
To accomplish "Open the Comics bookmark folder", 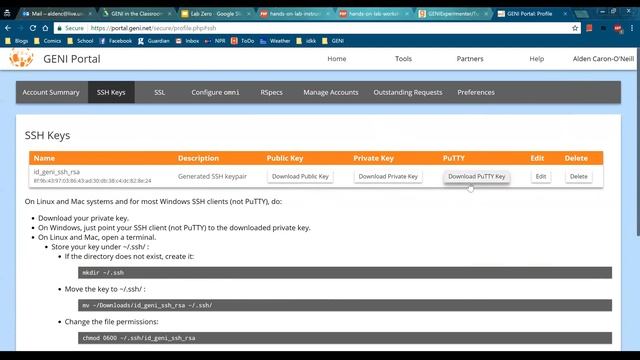I will coord(48,41).
